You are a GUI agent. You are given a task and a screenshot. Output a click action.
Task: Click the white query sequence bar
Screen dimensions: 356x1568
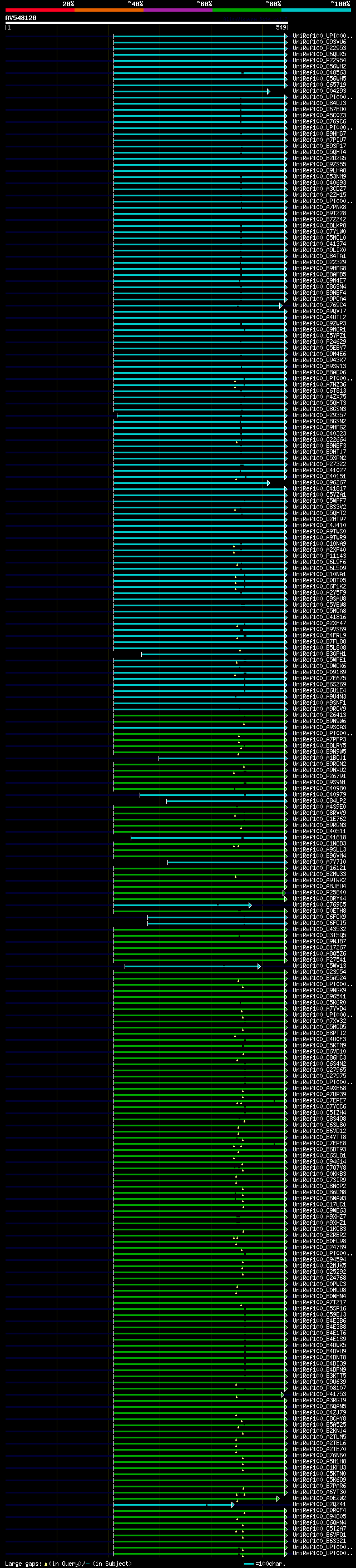pos(147,23)
